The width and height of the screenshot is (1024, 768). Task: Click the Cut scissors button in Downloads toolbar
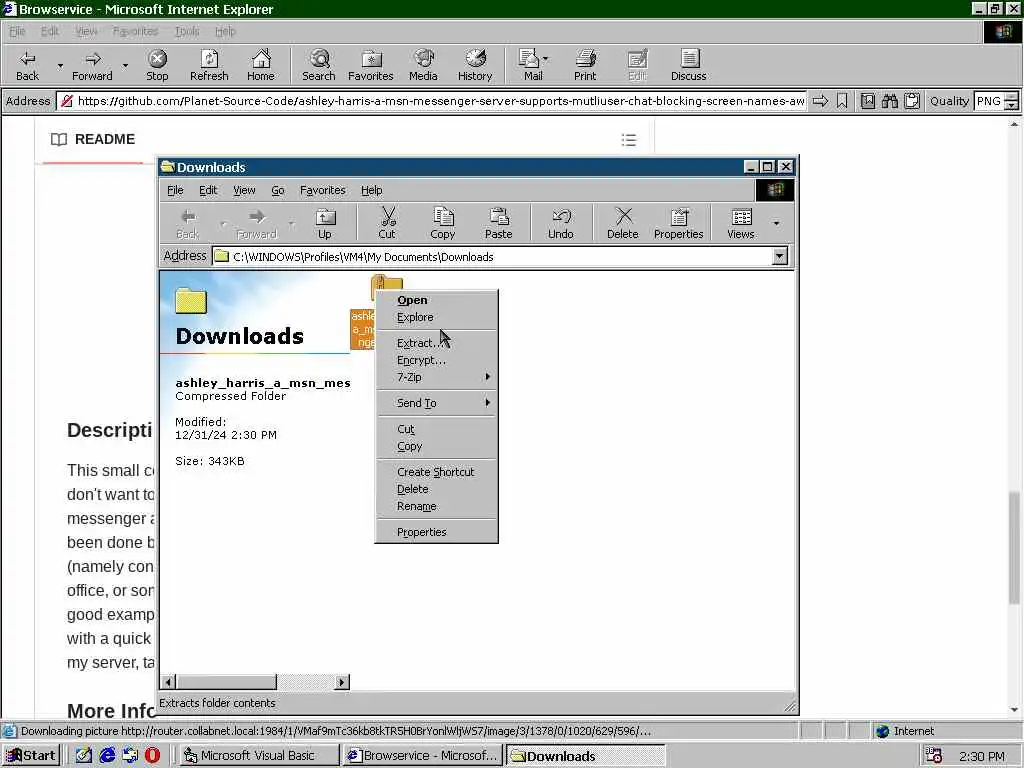(x=387, y=223)
